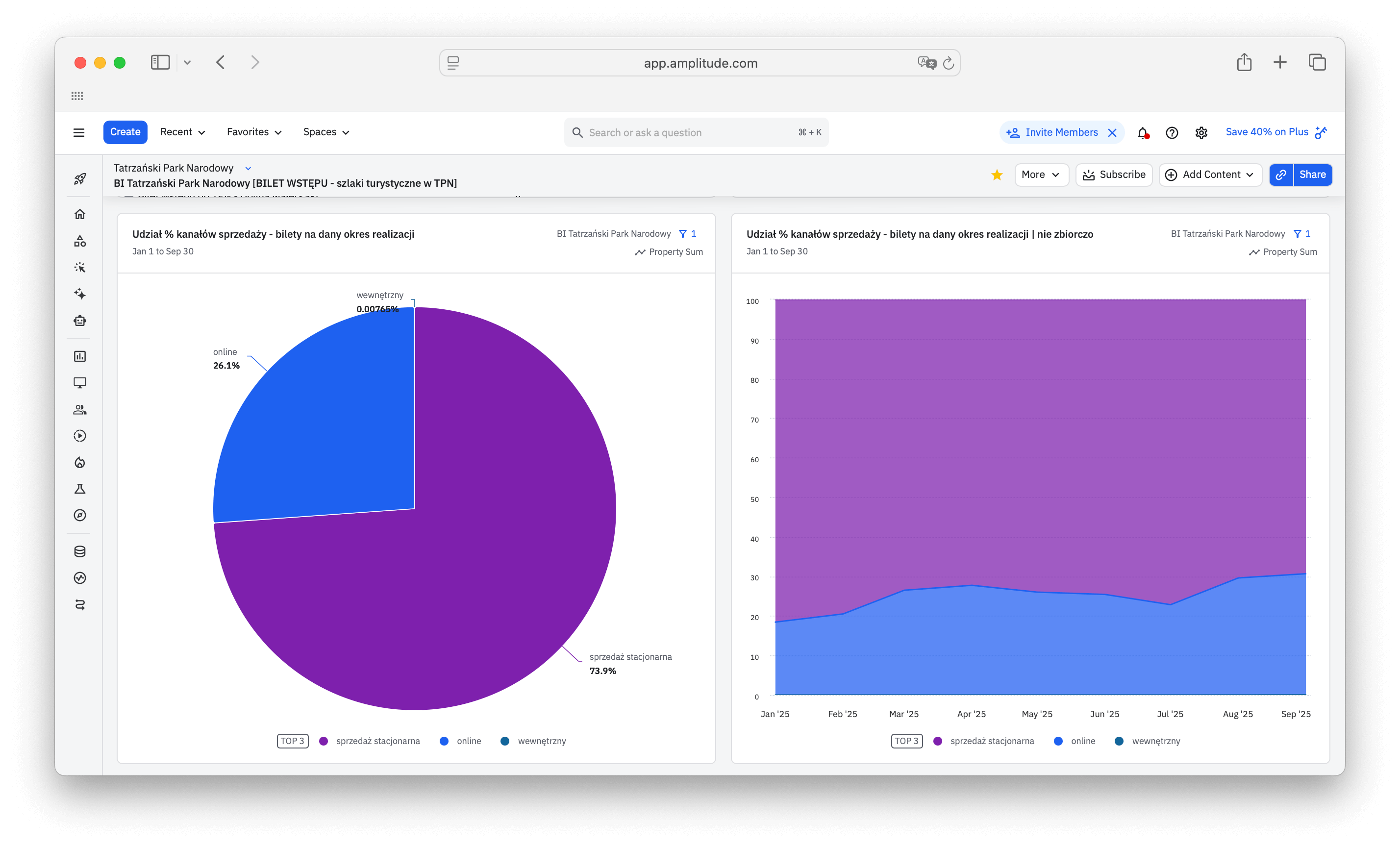Open settings gear icon in header
This screenshot has width=1400, height=848.
click(1200, 132)
